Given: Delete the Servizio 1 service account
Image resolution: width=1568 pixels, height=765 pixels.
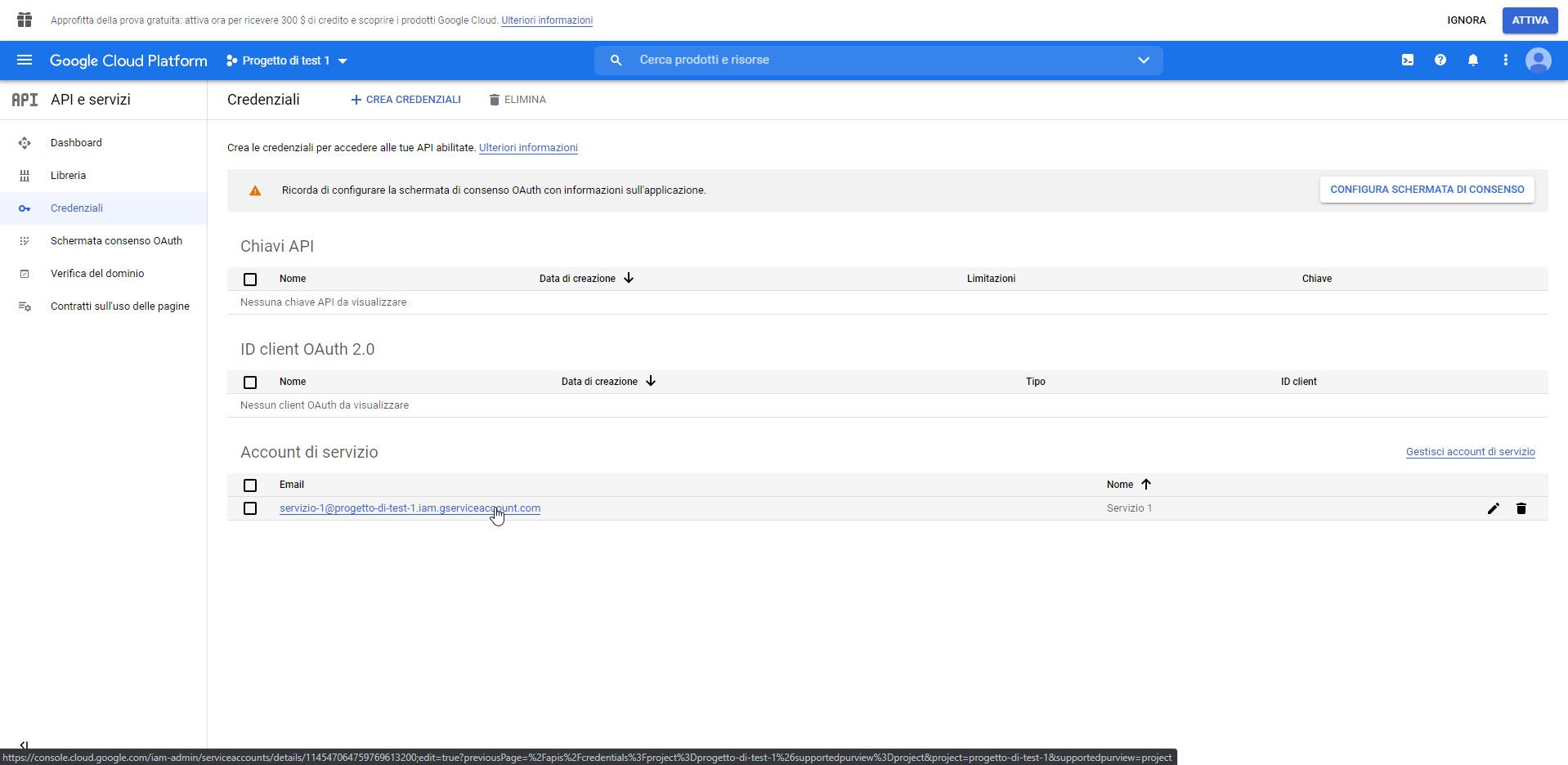Looking at the screenshot, I should [x=1521, y=508].
